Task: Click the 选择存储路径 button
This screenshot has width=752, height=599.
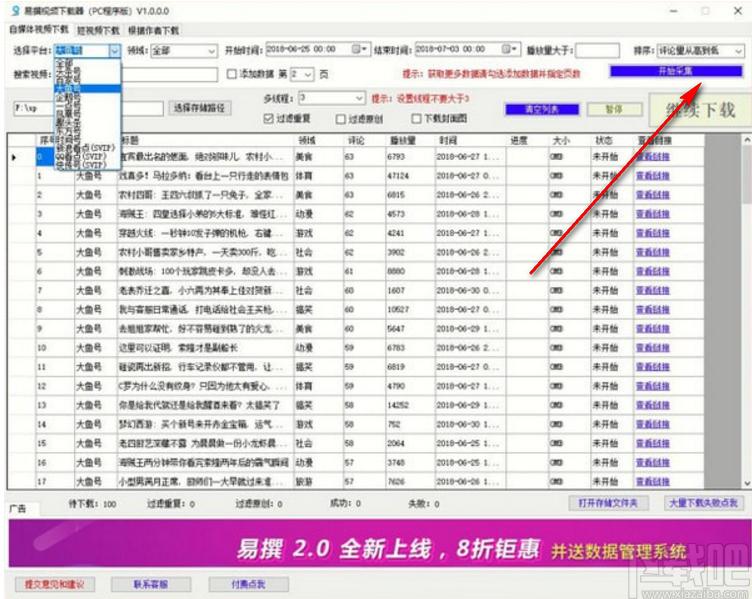Action: click(199, 107)
